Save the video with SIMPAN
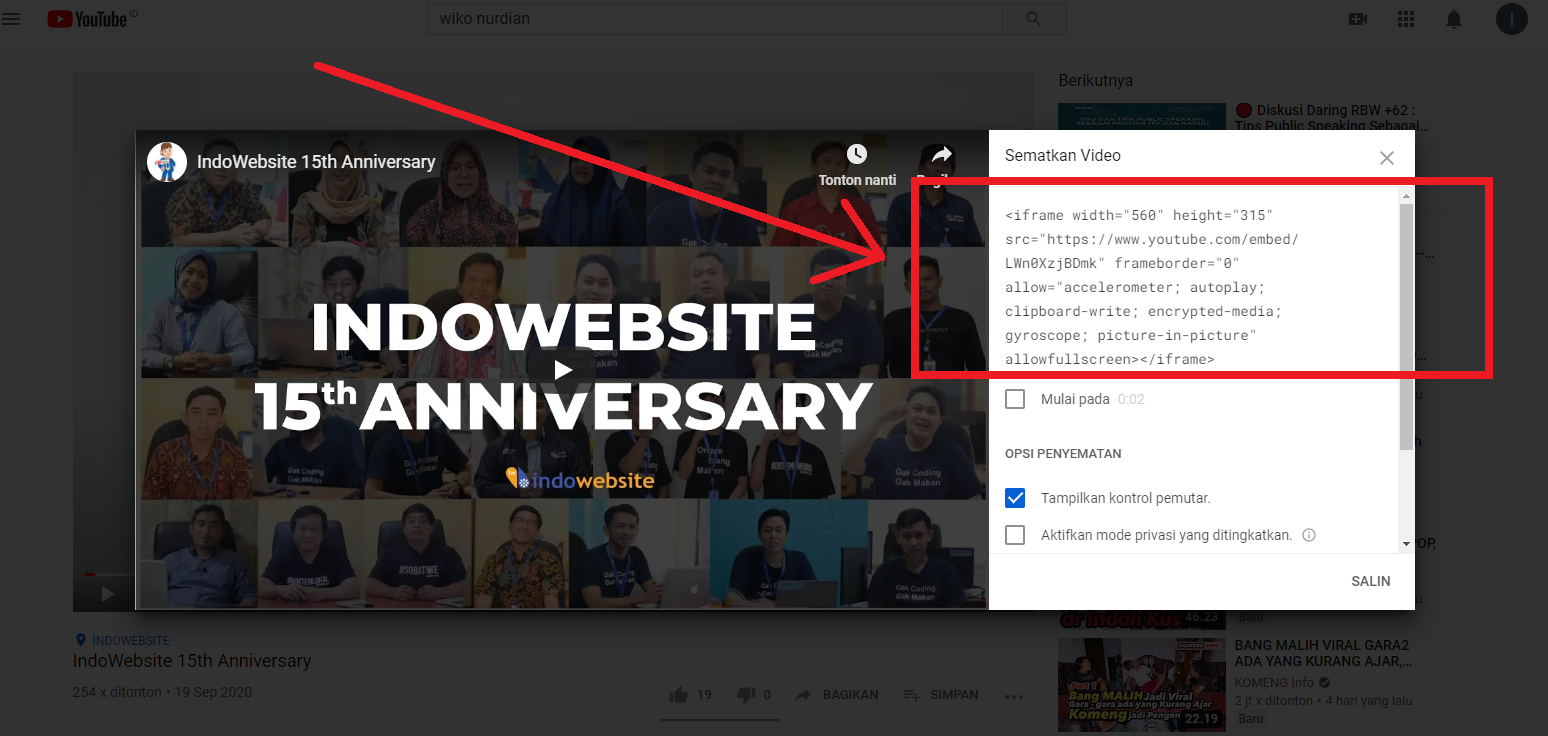 (941, 694)
